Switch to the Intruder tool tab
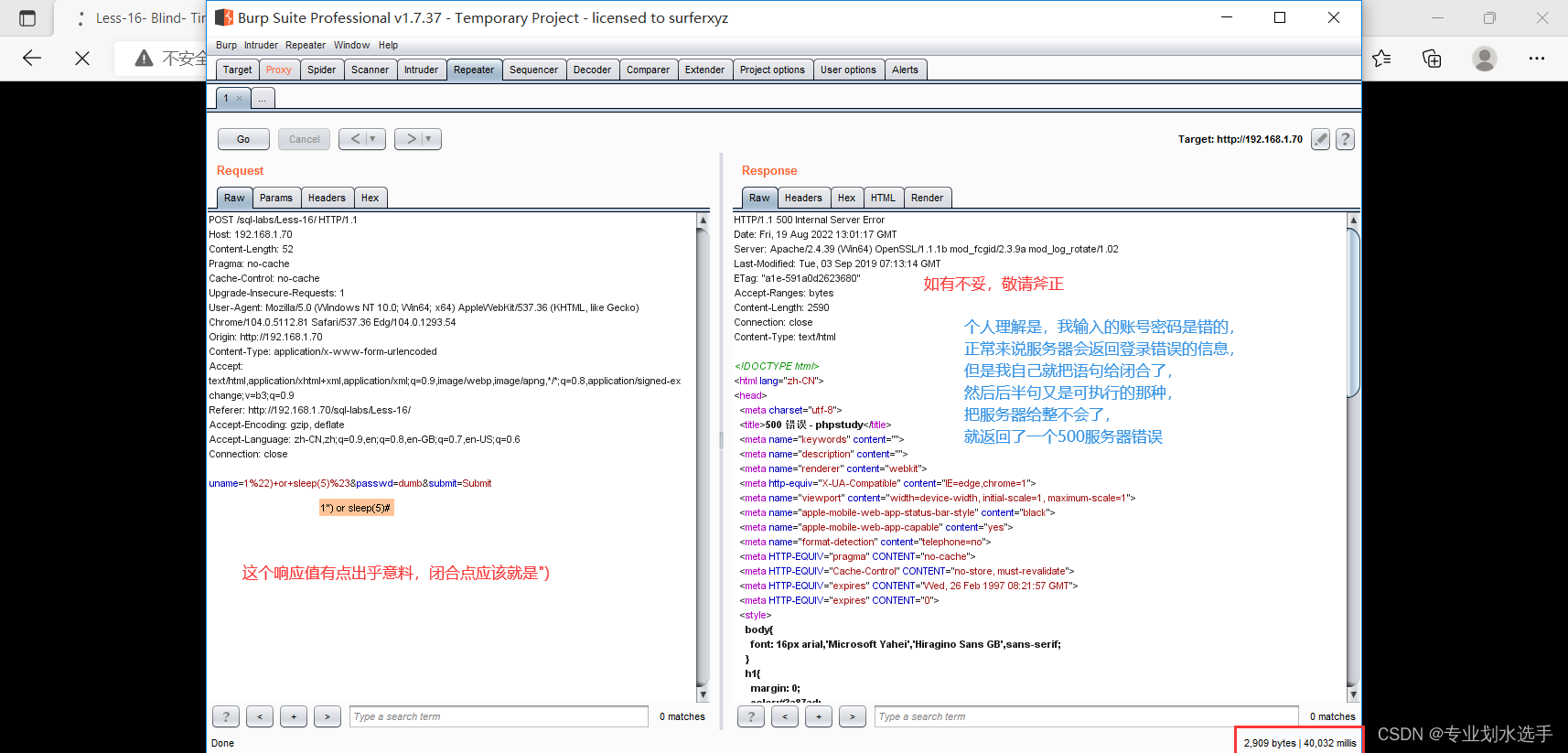The height and width of the screenshot is (753, 1568). click(421, 70)
